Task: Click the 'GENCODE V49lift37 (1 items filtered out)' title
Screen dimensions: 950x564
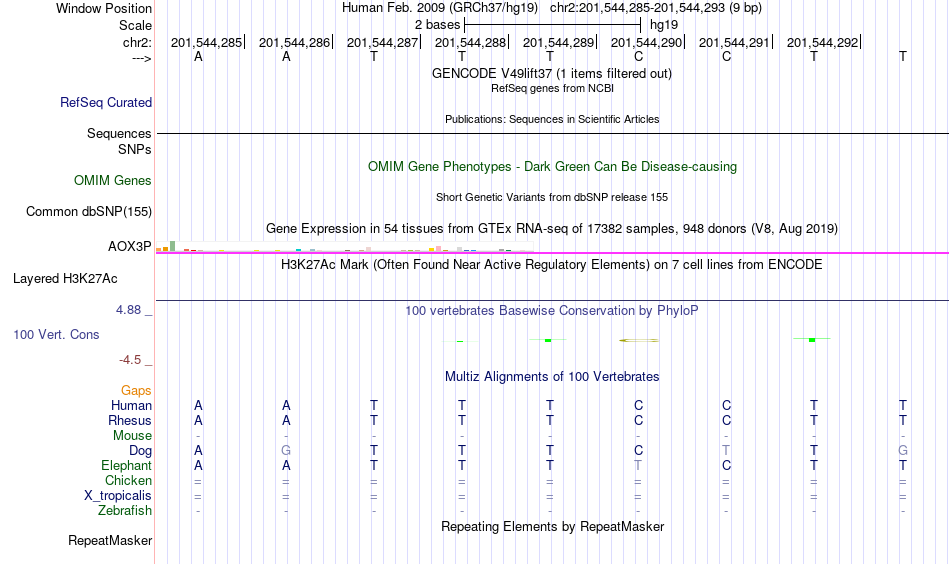Action: 552,73
